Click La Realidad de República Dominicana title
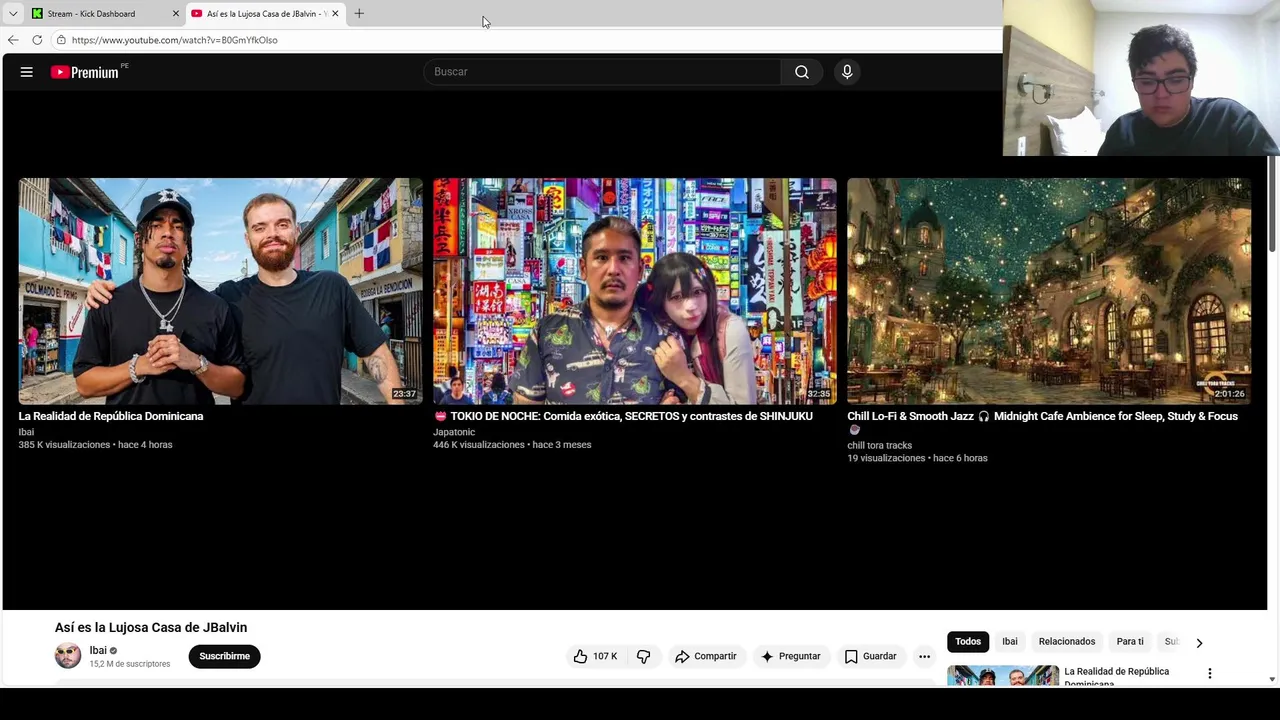 click(x=111, y=416)
